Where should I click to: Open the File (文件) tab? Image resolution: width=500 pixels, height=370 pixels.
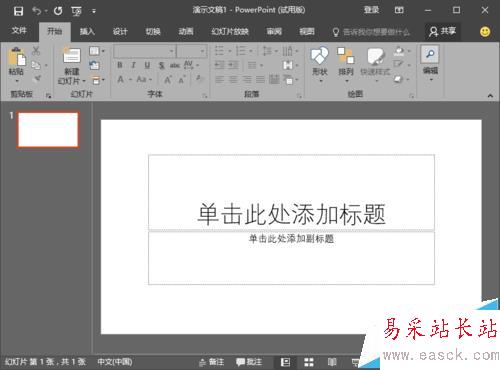coord(19,31)
